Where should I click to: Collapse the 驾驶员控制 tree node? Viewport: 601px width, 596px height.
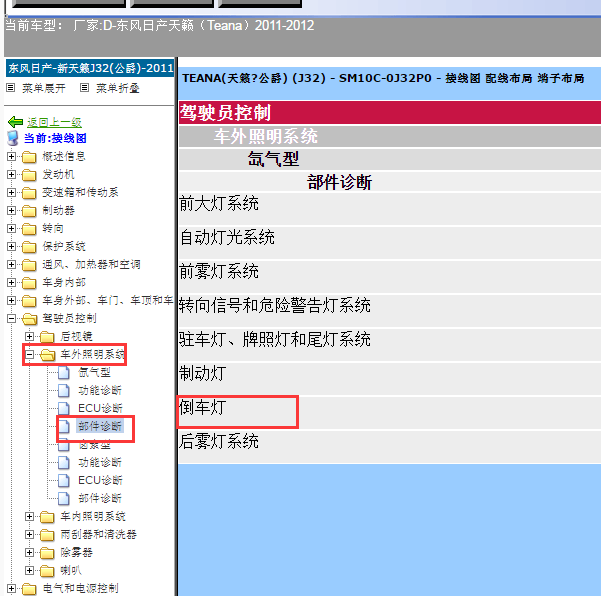click(x=11, y=319)
